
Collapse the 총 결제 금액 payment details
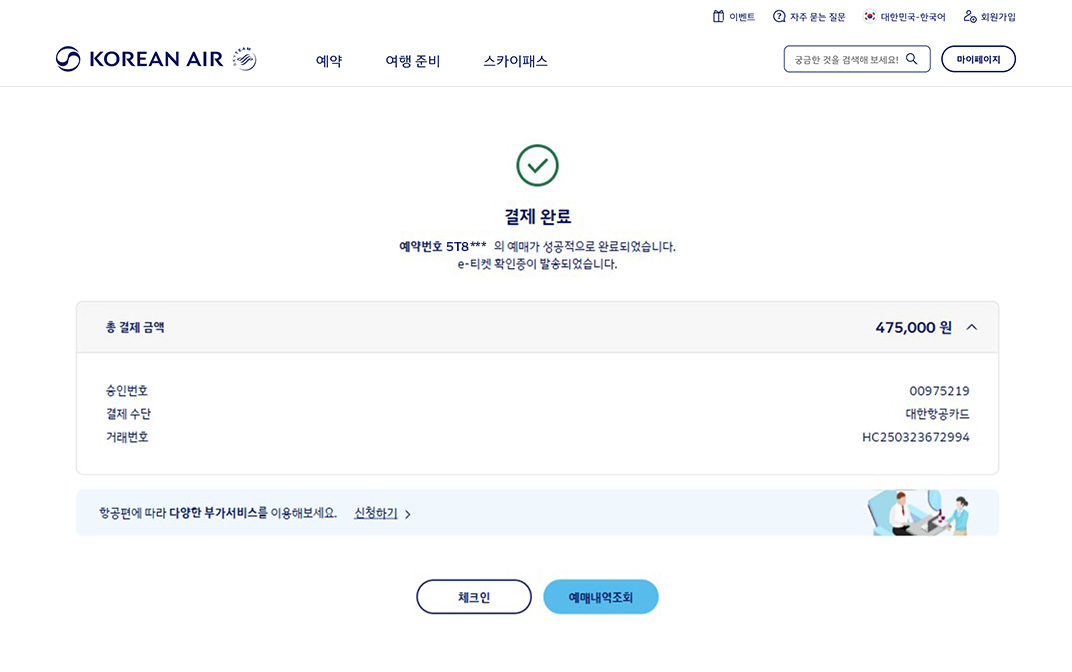pos(969,326)
